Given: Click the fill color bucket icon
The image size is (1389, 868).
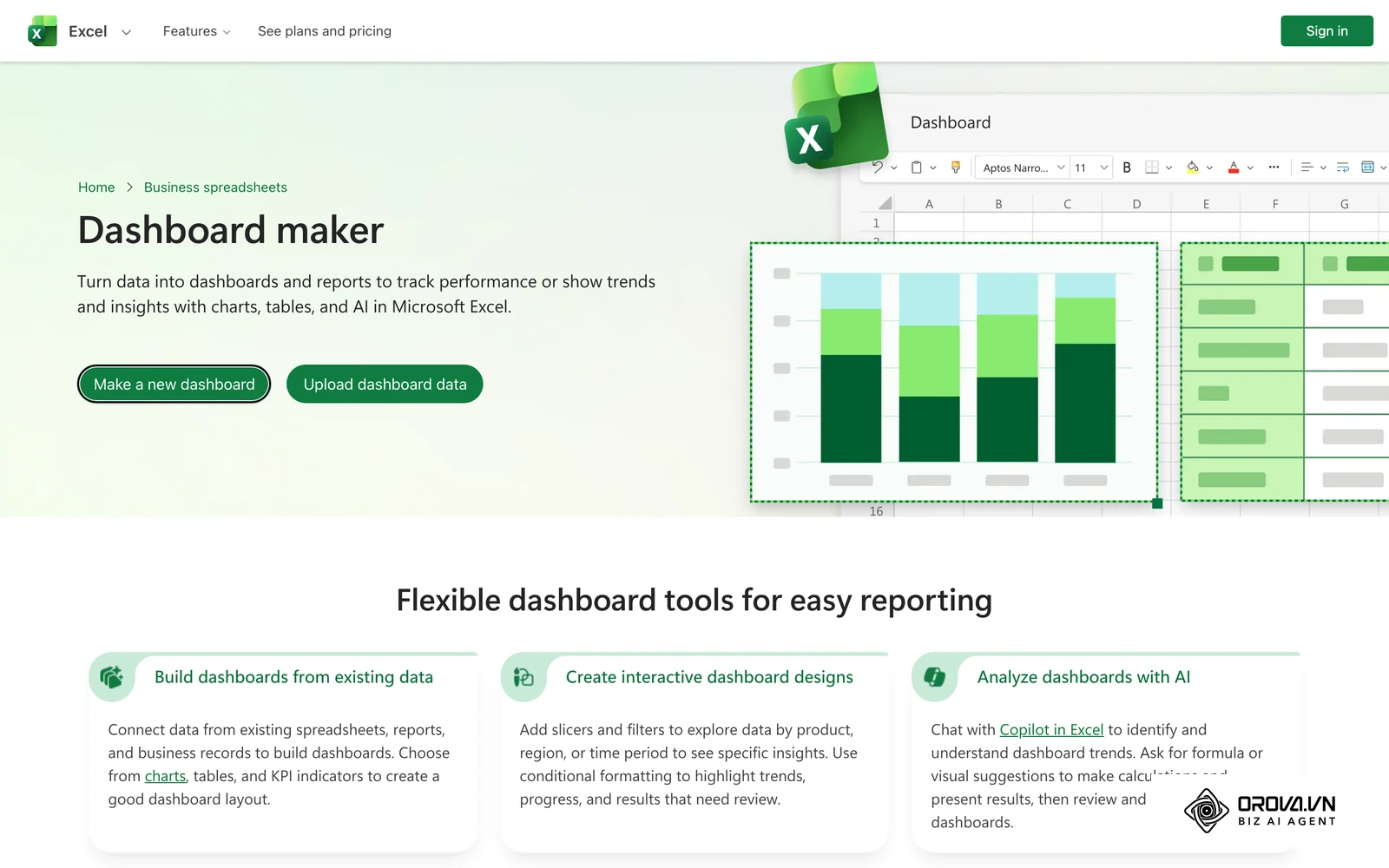Looking at the screenshot, I should [x=1193, y=168].
